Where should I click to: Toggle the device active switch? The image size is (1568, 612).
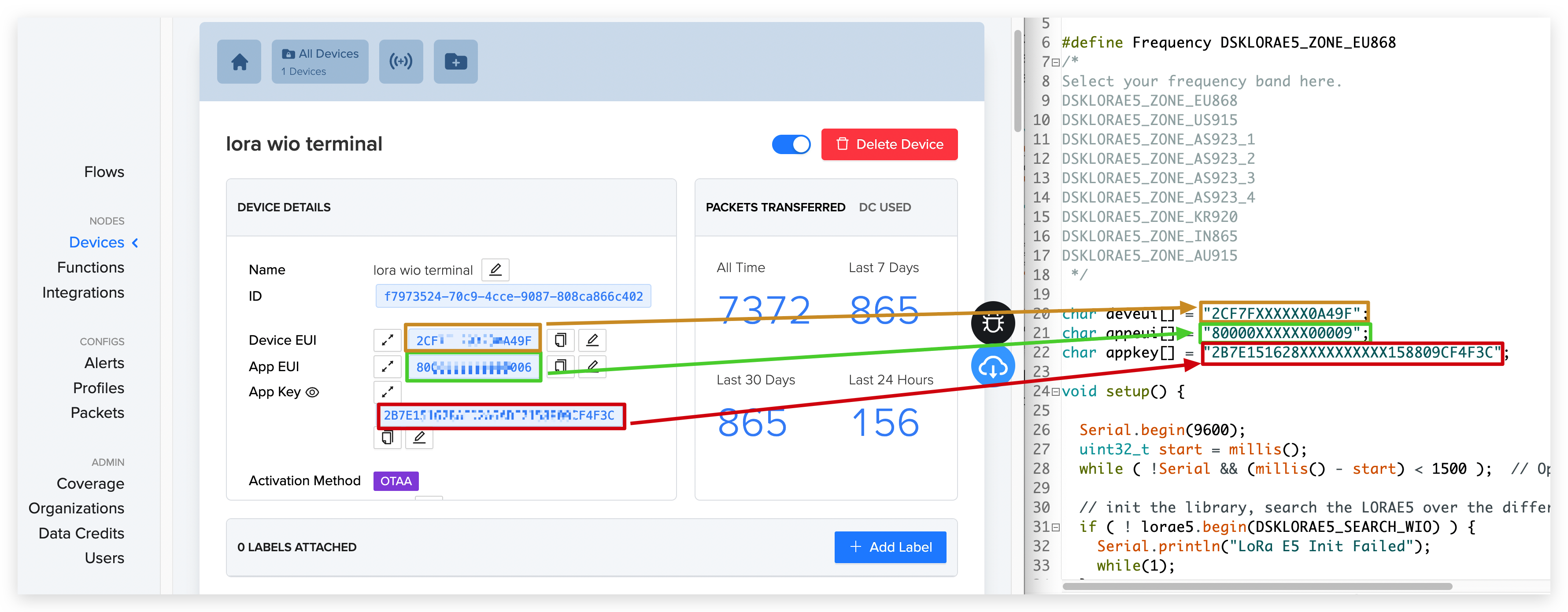pyautogui.click(x=791, y=145)
